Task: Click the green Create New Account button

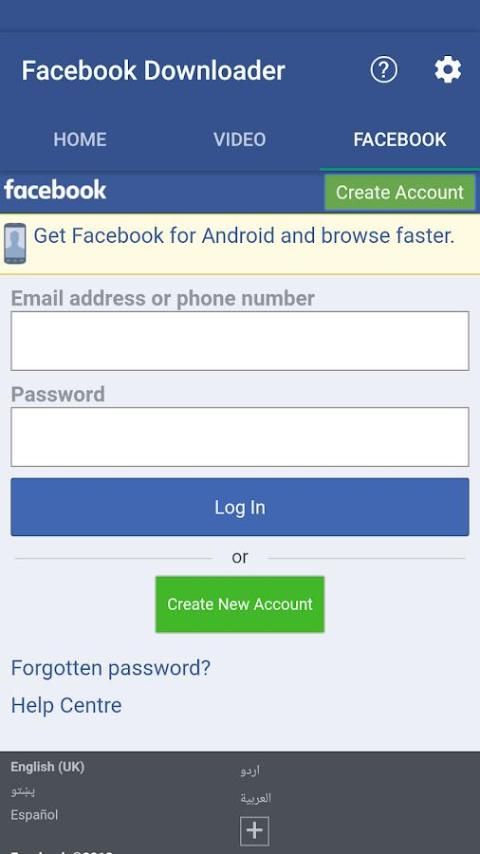Action: point(240,604)
